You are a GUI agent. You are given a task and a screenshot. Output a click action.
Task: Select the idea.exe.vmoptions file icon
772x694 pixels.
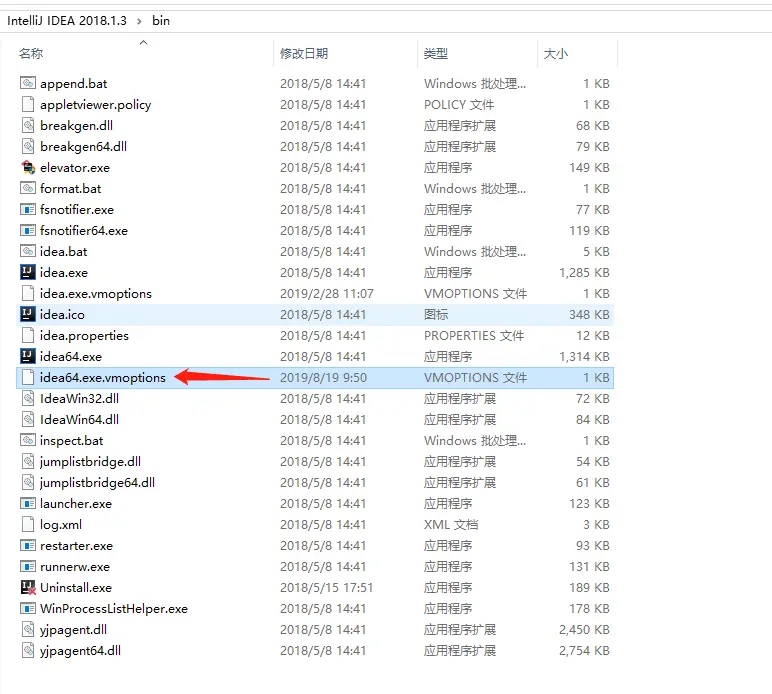tap(28, 293)
